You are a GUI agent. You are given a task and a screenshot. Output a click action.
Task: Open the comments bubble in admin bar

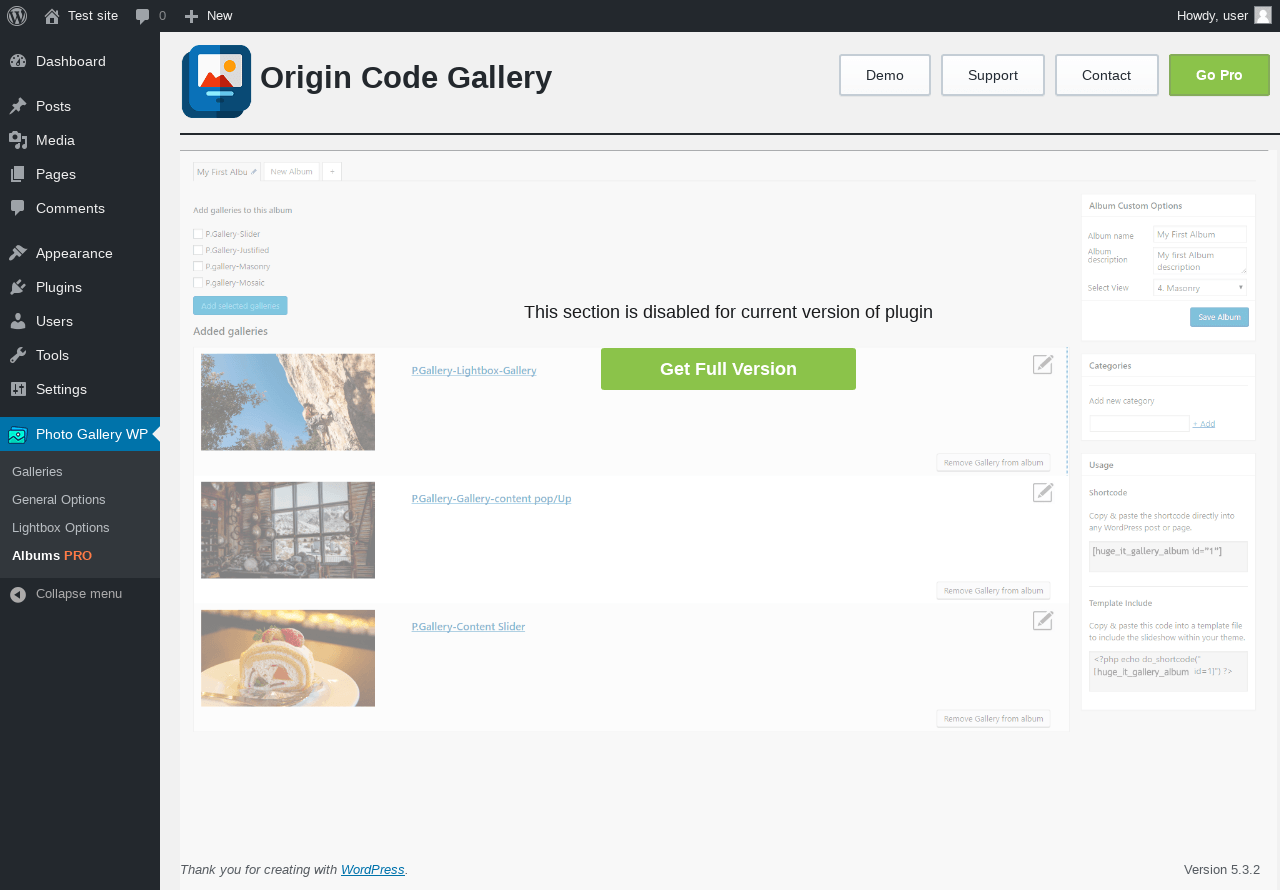(x=143, y=16)
